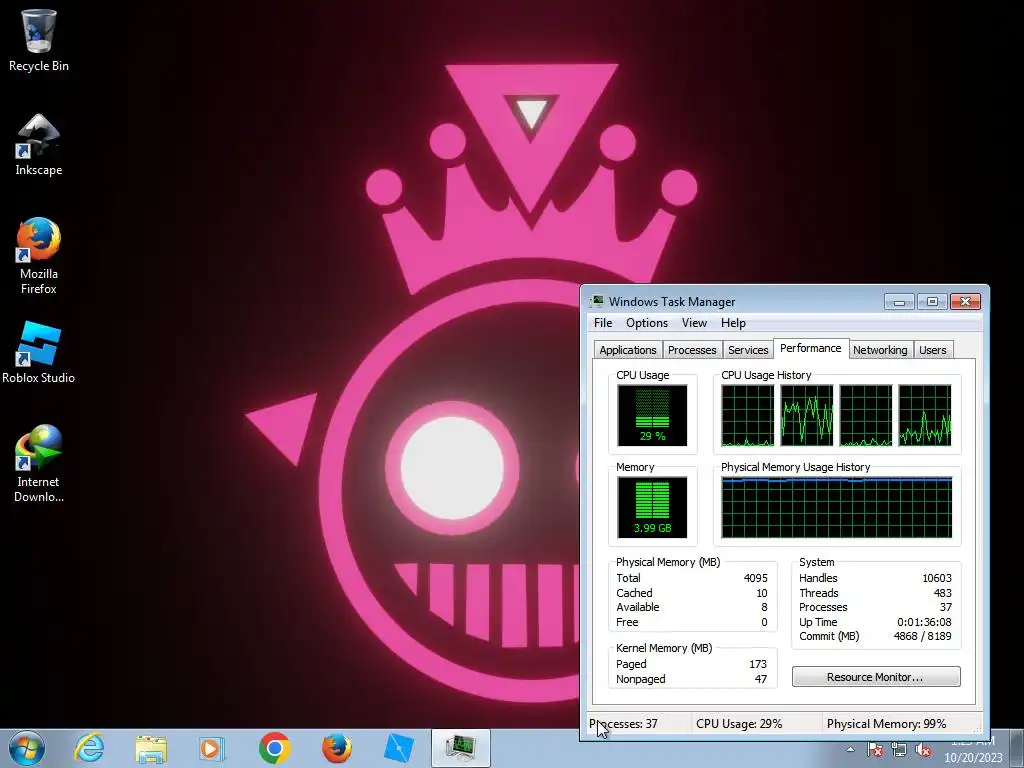Open the Options menu in Task Manager
Screen dimensions: 1024x768
[647, 323]
